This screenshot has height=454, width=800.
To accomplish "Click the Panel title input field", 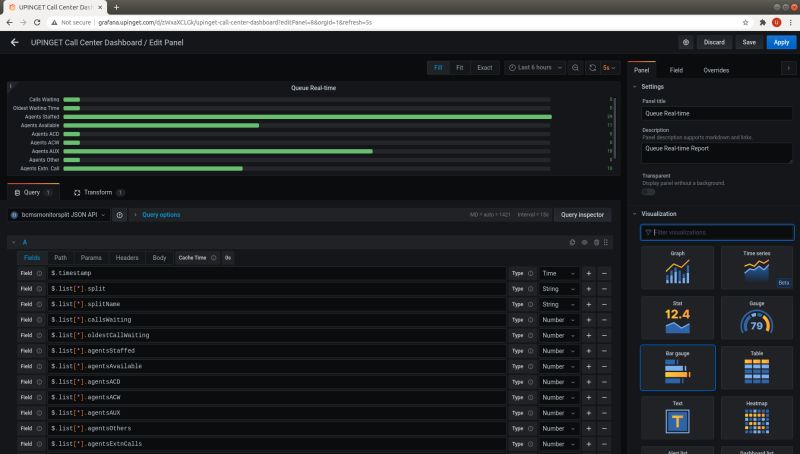I will (717, 114).
